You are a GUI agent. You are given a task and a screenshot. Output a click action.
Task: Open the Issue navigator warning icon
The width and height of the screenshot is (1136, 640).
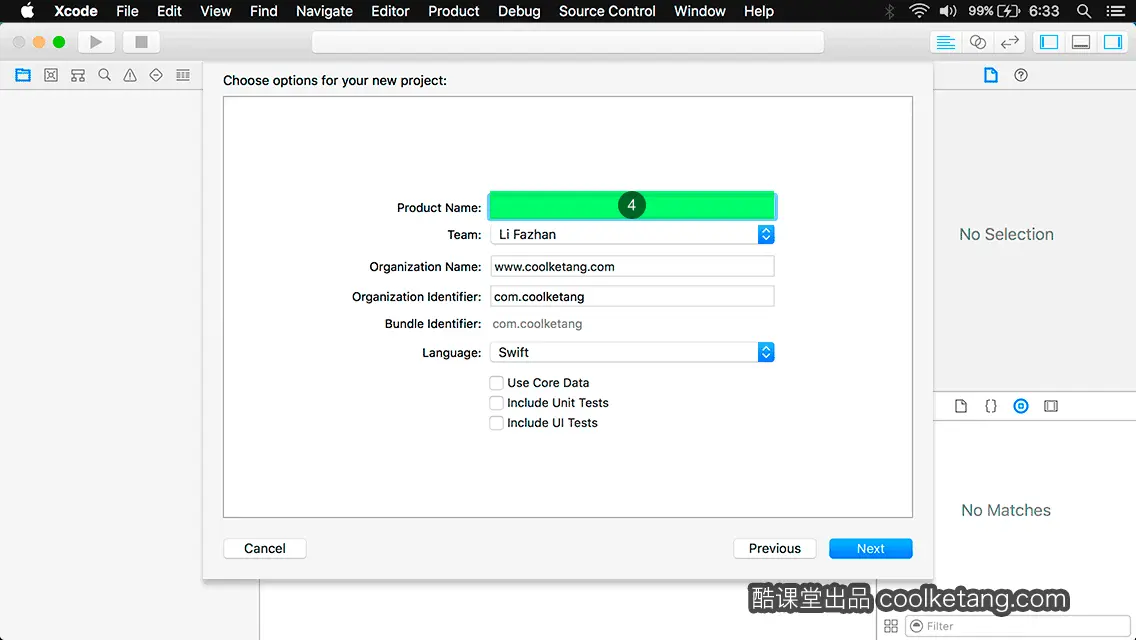[x=130, y=75]
